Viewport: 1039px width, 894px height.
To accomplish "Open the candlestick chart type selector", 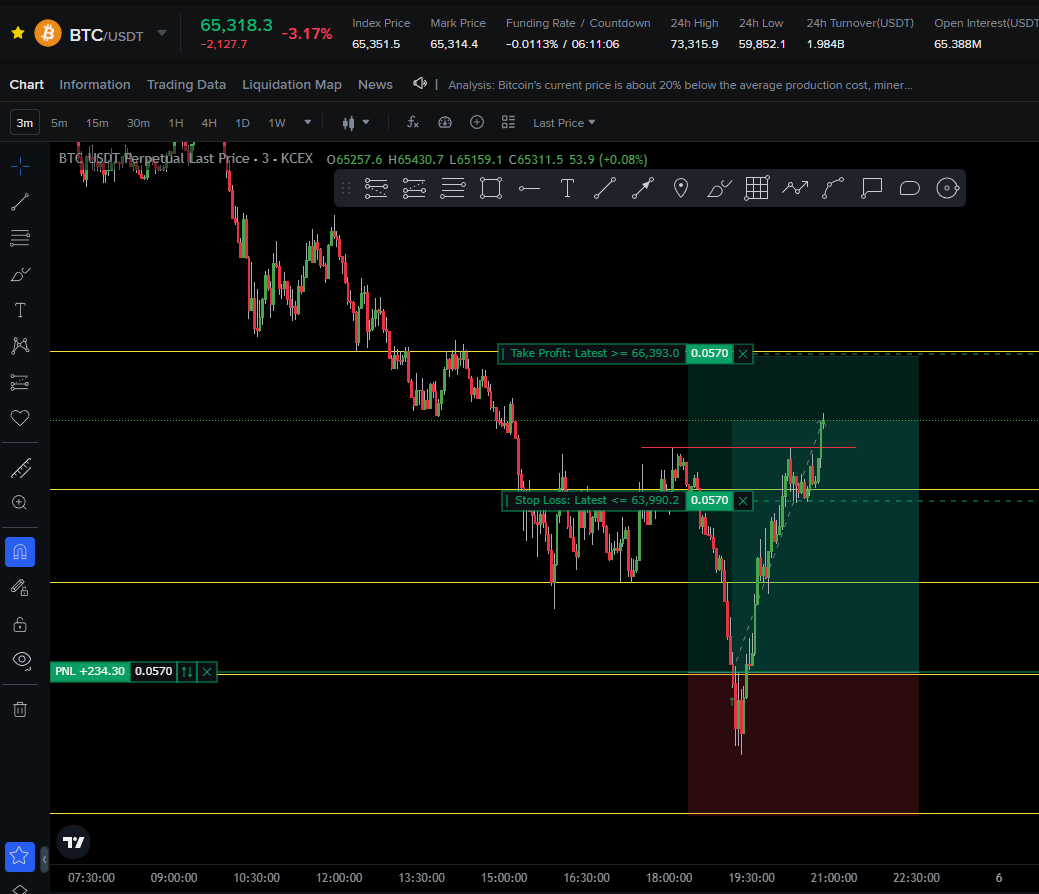I will click(355, 123).
